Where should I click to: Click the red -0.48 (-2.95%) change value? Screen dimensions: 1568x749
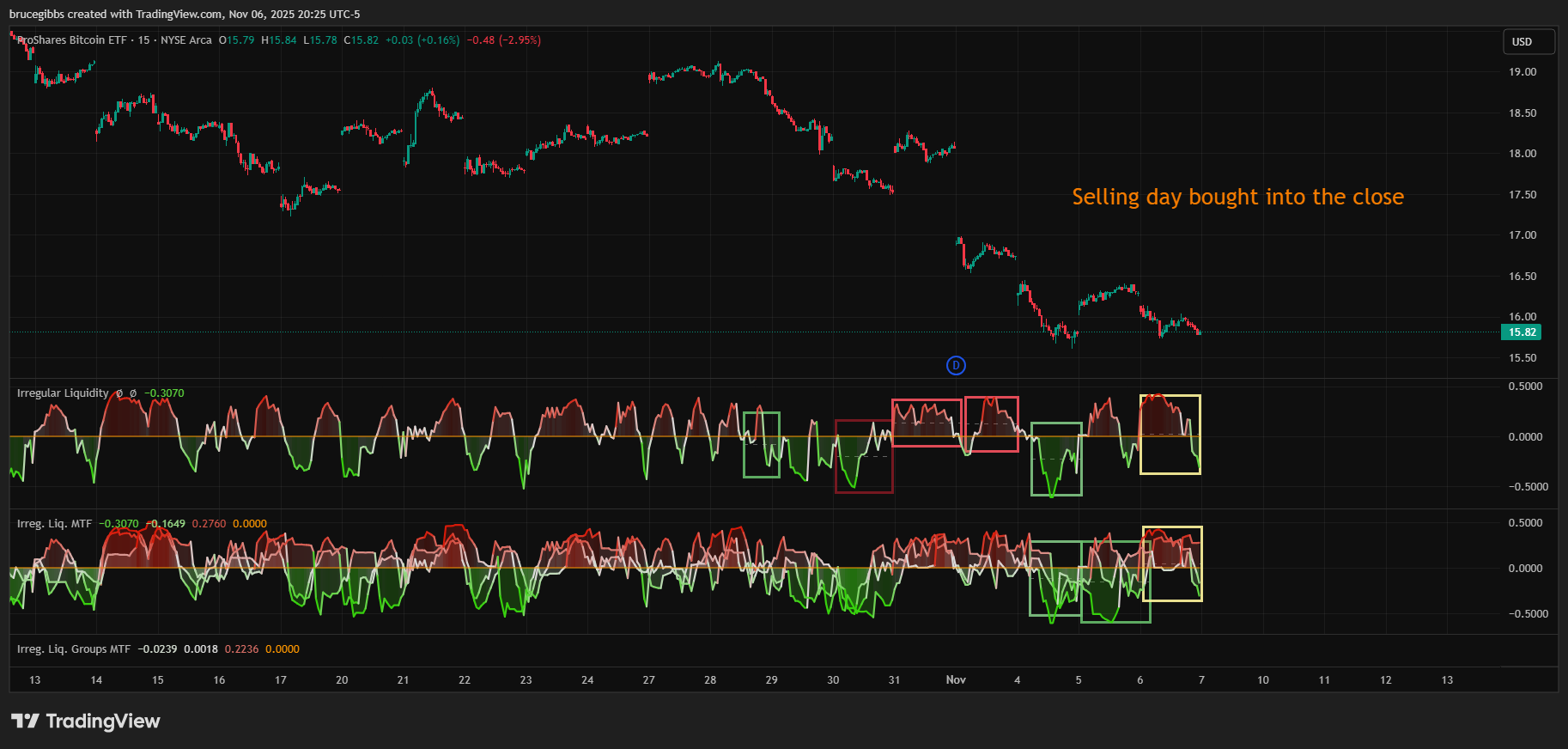click(x=504, y=40)
